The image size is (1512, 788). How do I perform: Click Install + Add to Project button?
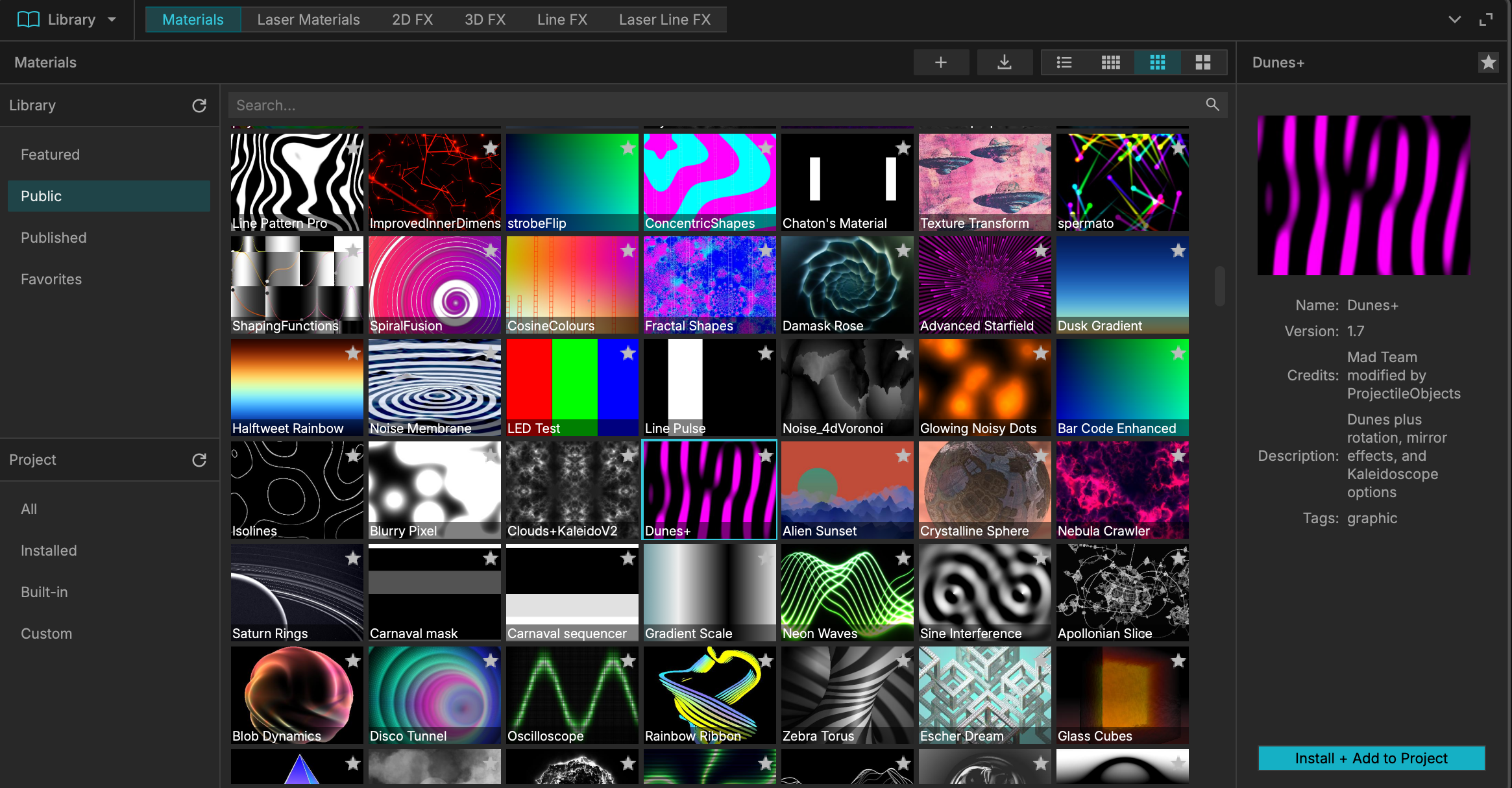[1371, 758]
